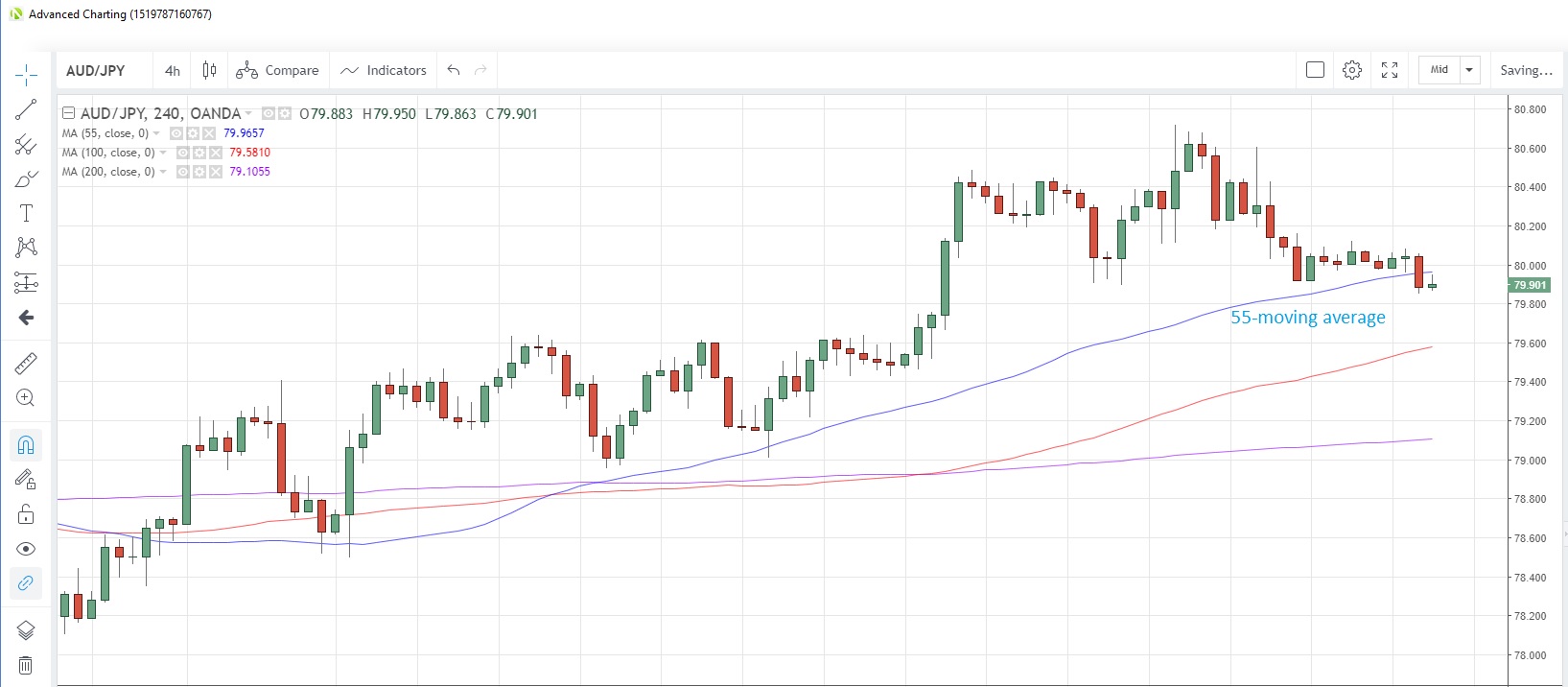This screenshot has width=1568, height=687.
Task: Open the Mid price dropdown arrow
Action: (1469, 70)
